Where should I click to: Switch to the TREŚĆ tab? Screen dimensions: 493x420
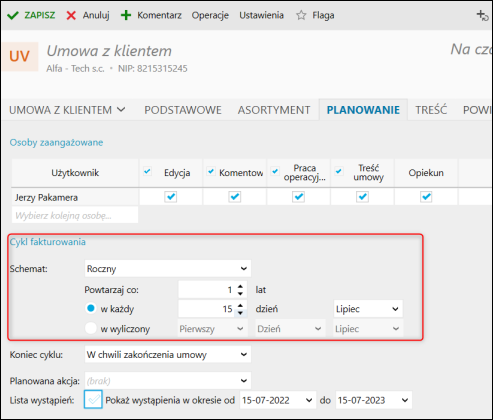(x=431, y=110)
